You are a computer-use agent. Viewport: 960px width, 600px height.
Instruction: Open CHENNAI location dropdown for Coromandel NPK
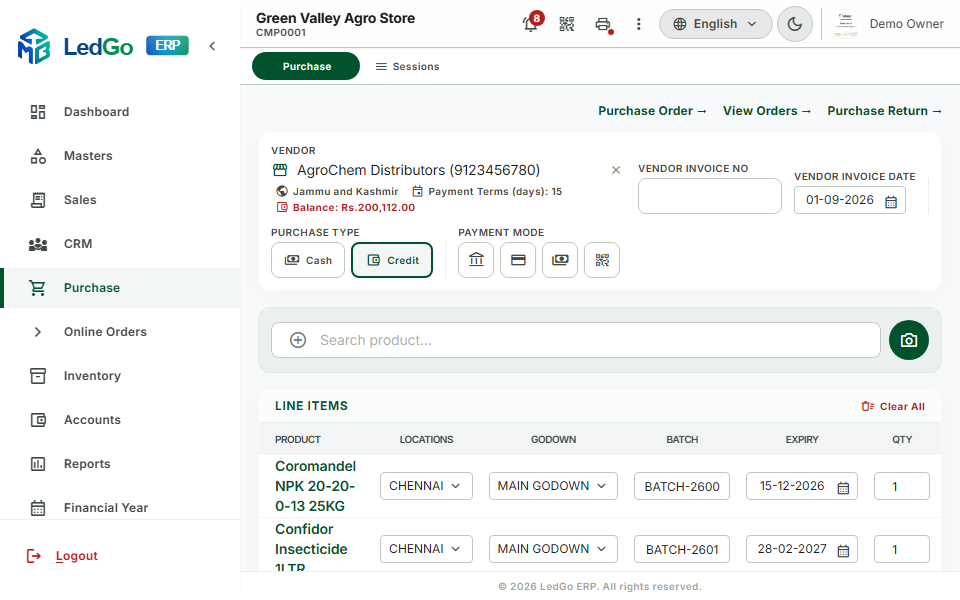coord(426,486)
